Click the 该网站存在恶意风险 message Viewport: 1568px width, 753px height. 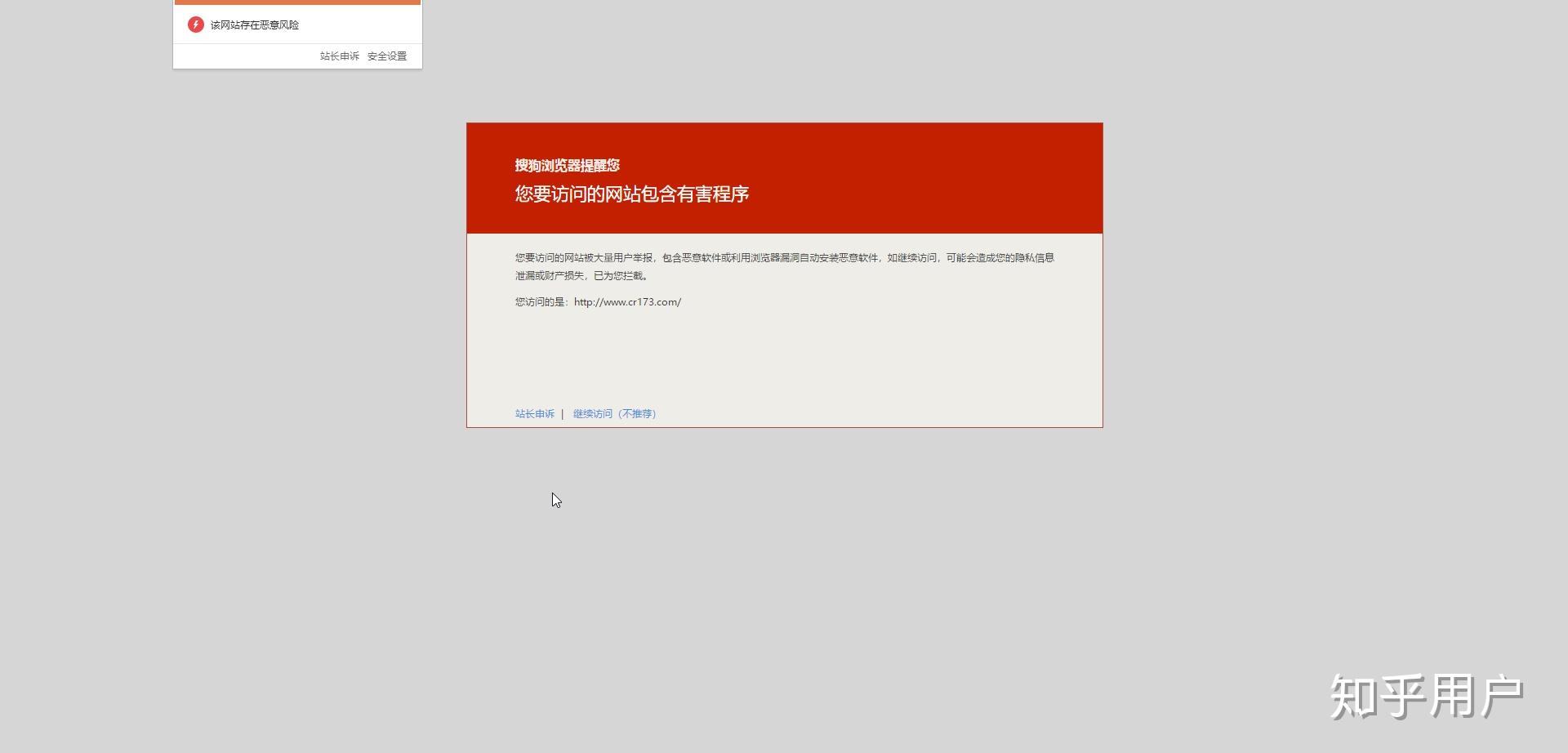tap(255, 25)
